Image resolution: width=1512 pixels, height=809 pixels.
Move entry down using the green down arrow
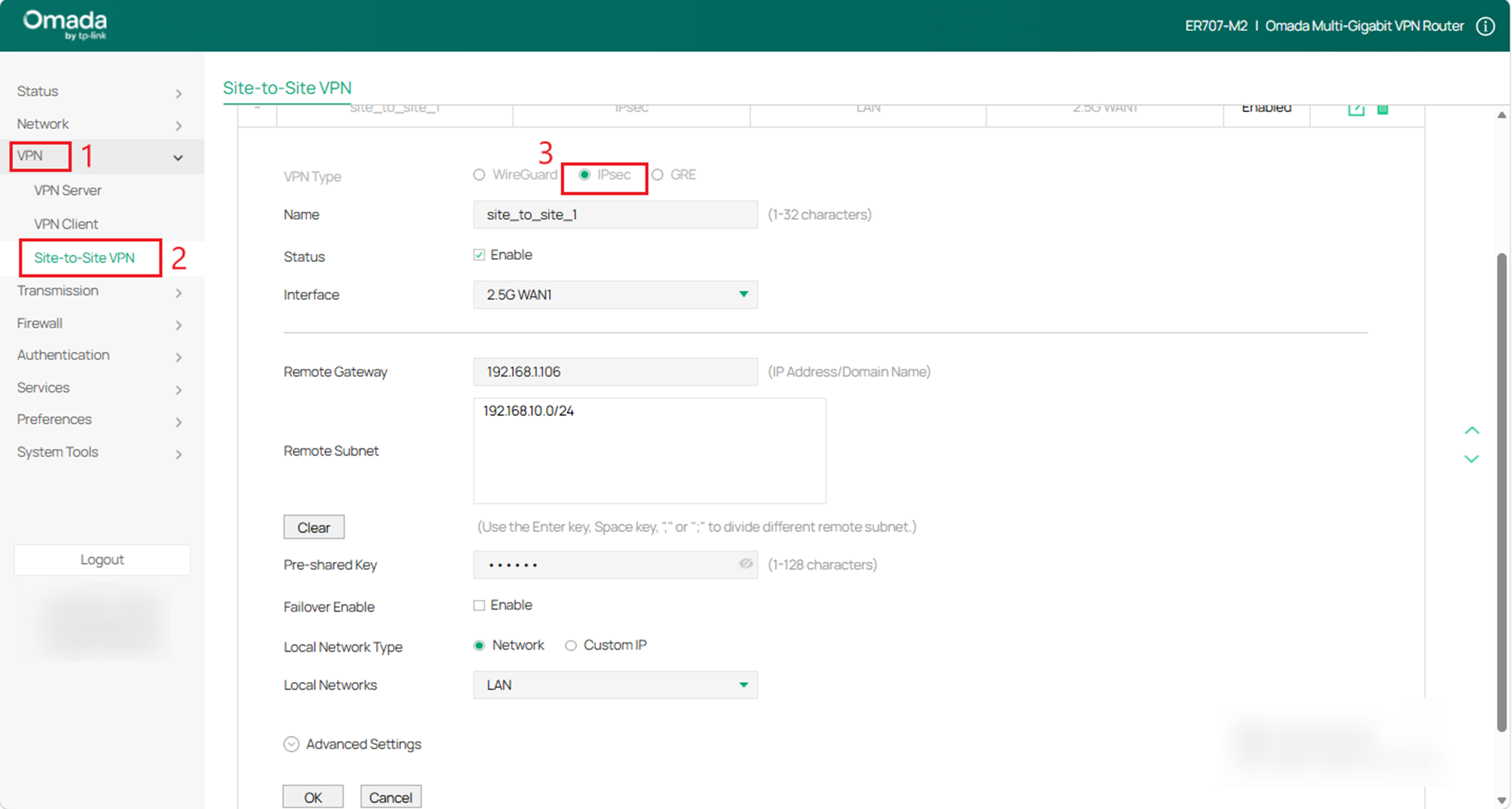pos(1472,459)
